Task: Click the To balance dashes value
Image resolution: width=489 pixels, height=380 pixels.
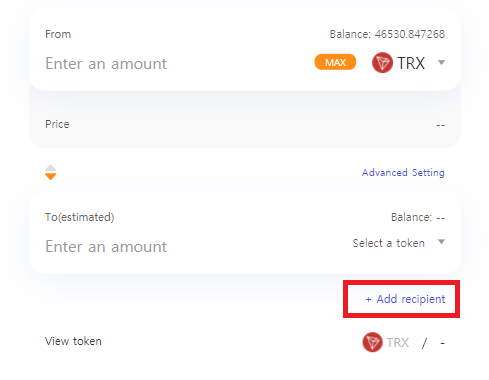Action: tap(441, 218)
